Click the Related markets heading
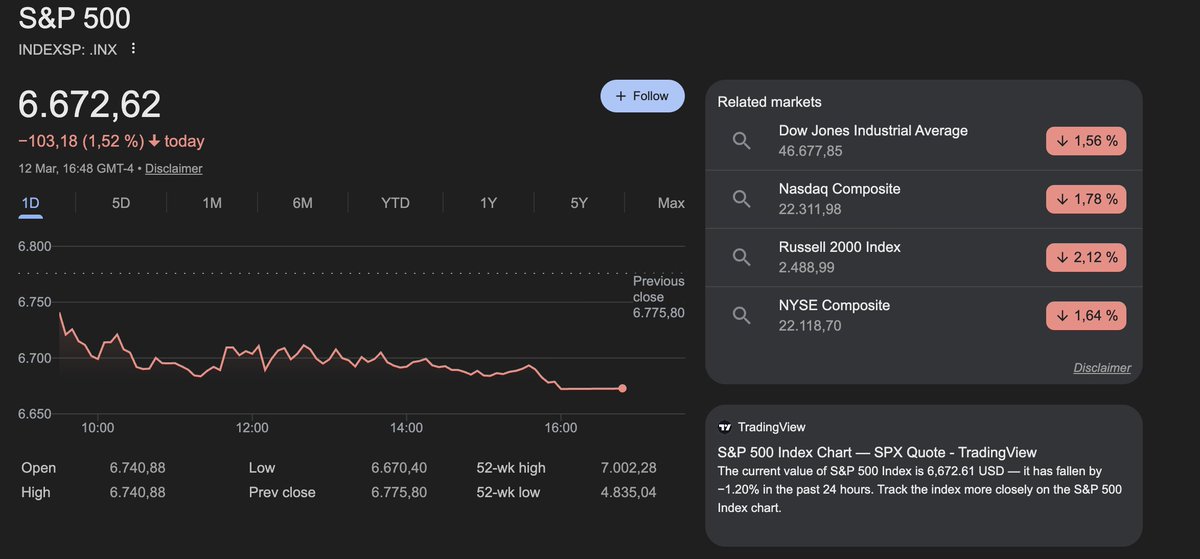 (769, 102)
